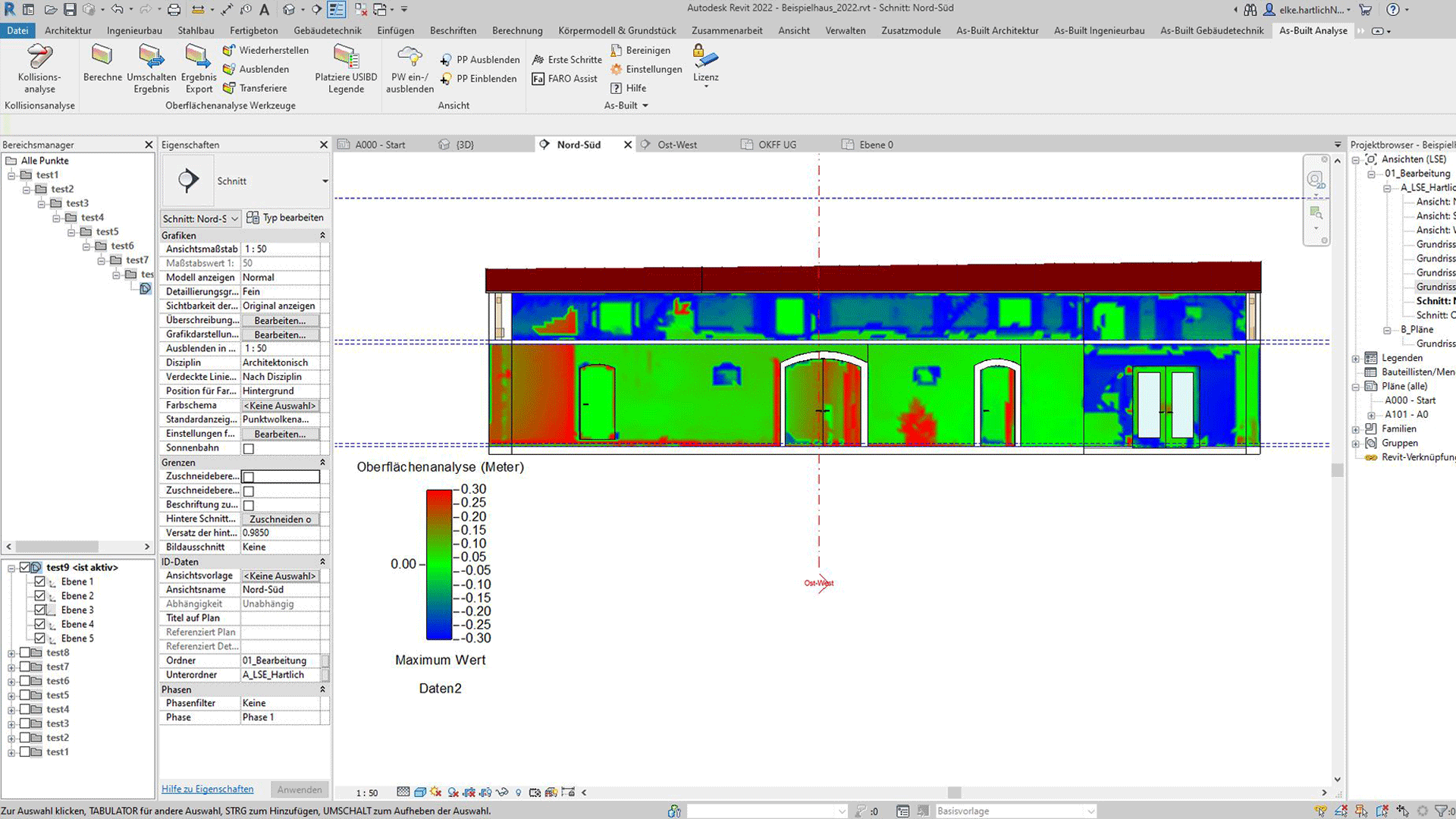Check the test8 checkbox

(x=25, y=652)
